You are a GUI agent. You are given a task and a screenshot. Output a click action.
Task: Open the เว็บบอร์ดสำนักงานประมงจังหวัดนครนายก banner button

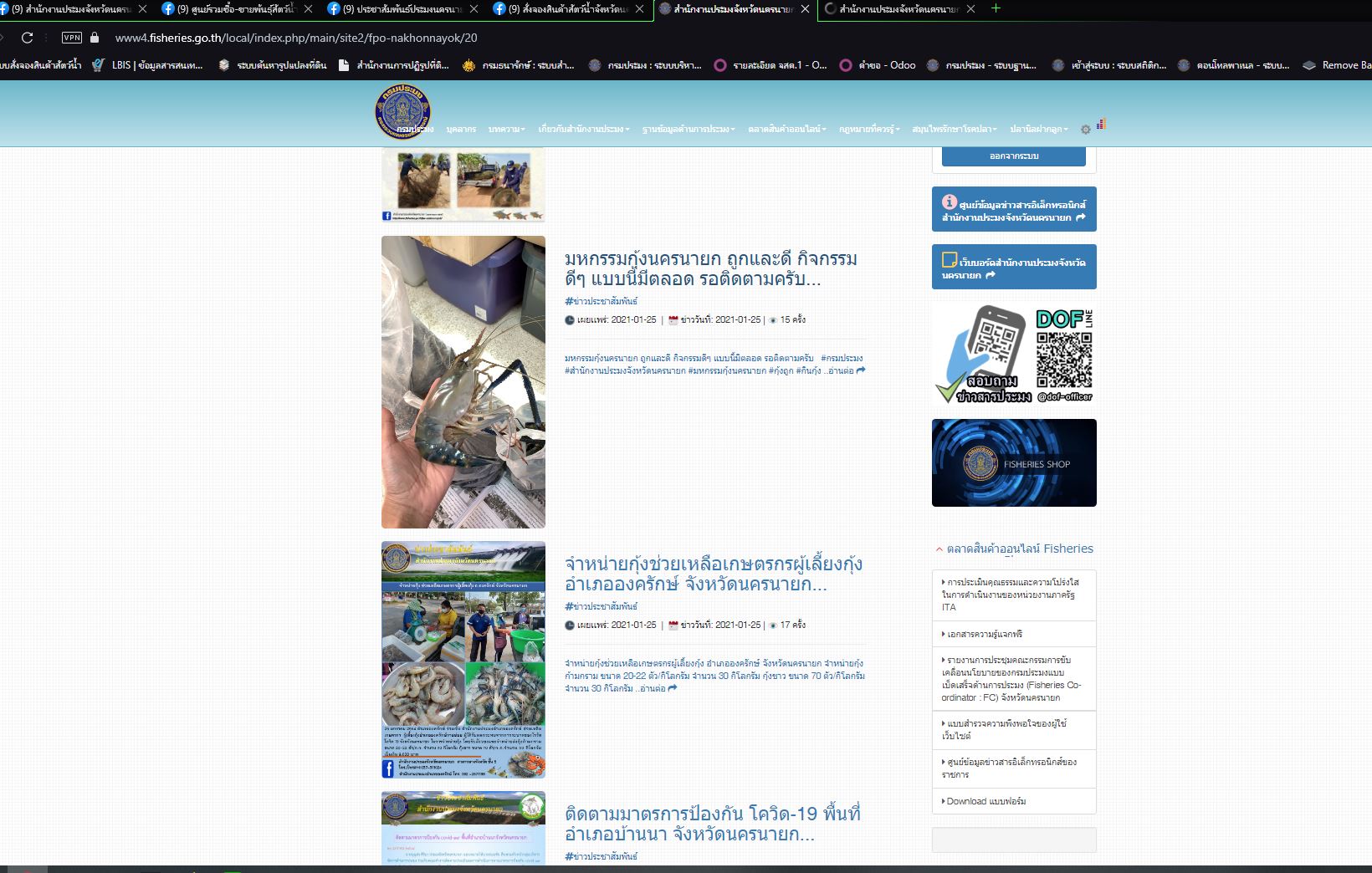coord(1014,267)
